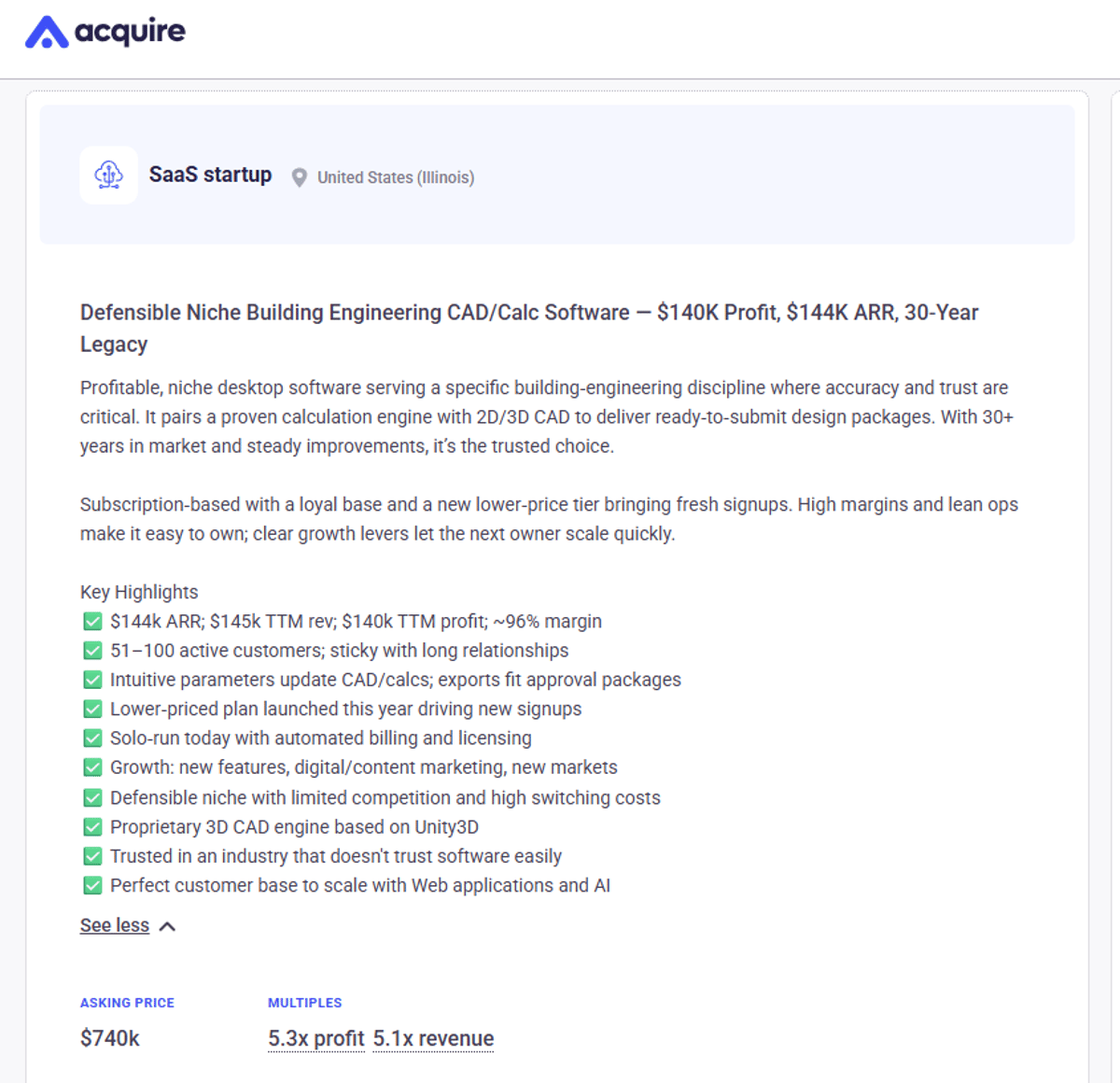Collapse the Key Highlights section via See less
This screenshot has height=1083, width=1120.
click(114, 925)
